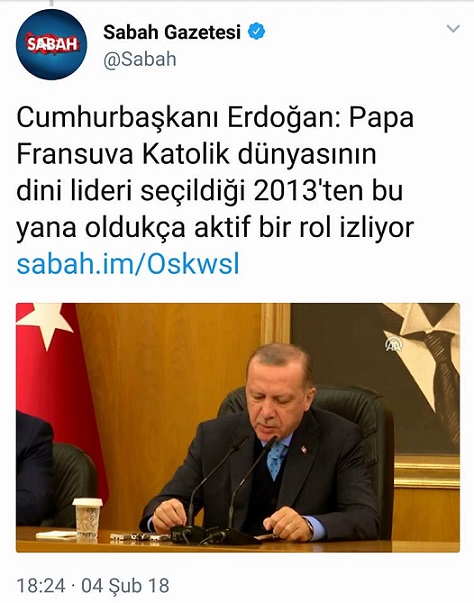This screenshot has height=603, width=474.
Task: Click the red SABAH logo text
Action: click(52, 44)
